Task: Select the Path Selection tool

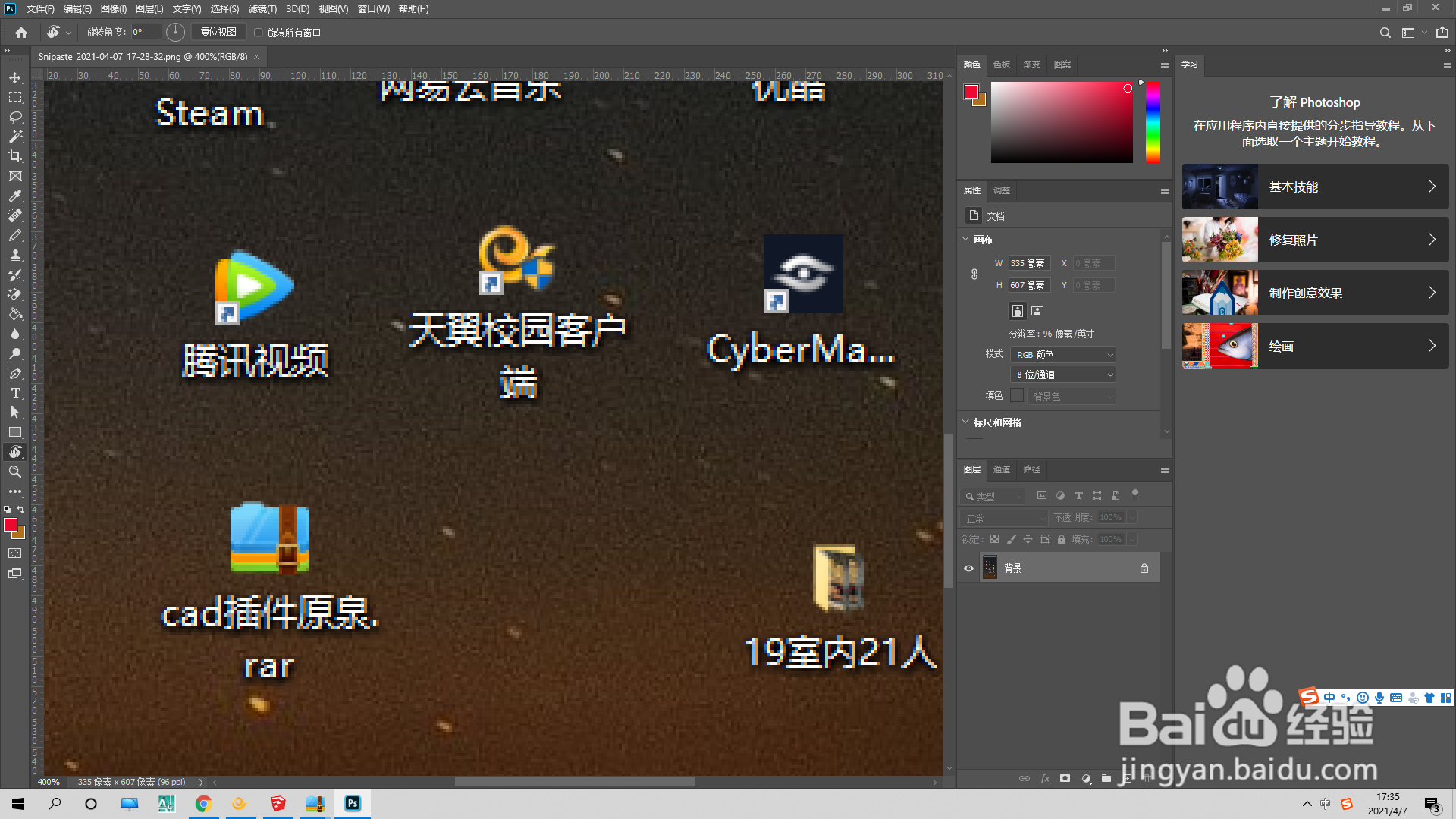Action: click(15, 413)
